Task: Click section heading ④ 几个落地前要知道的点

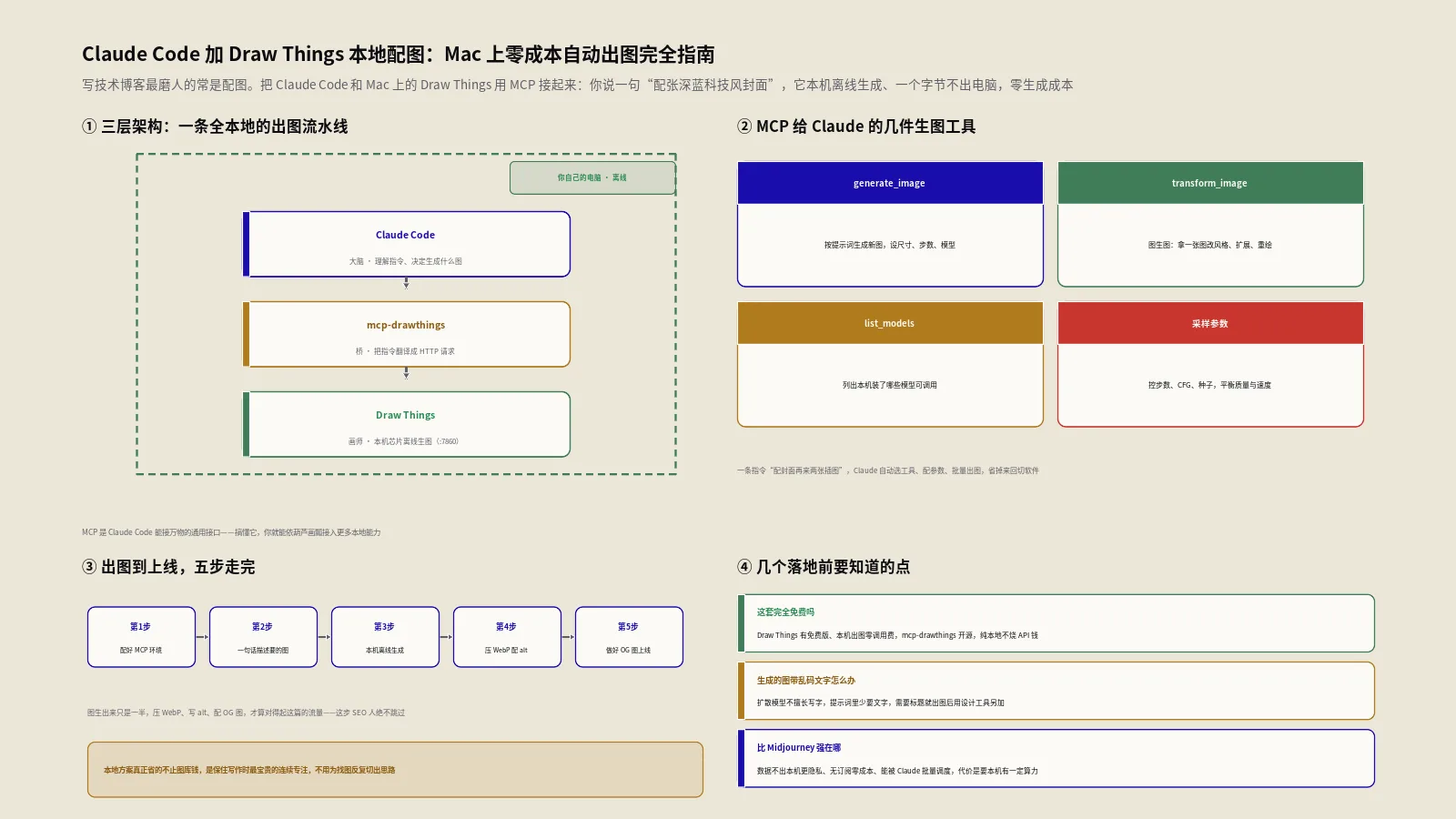Action: pos(824,567)
